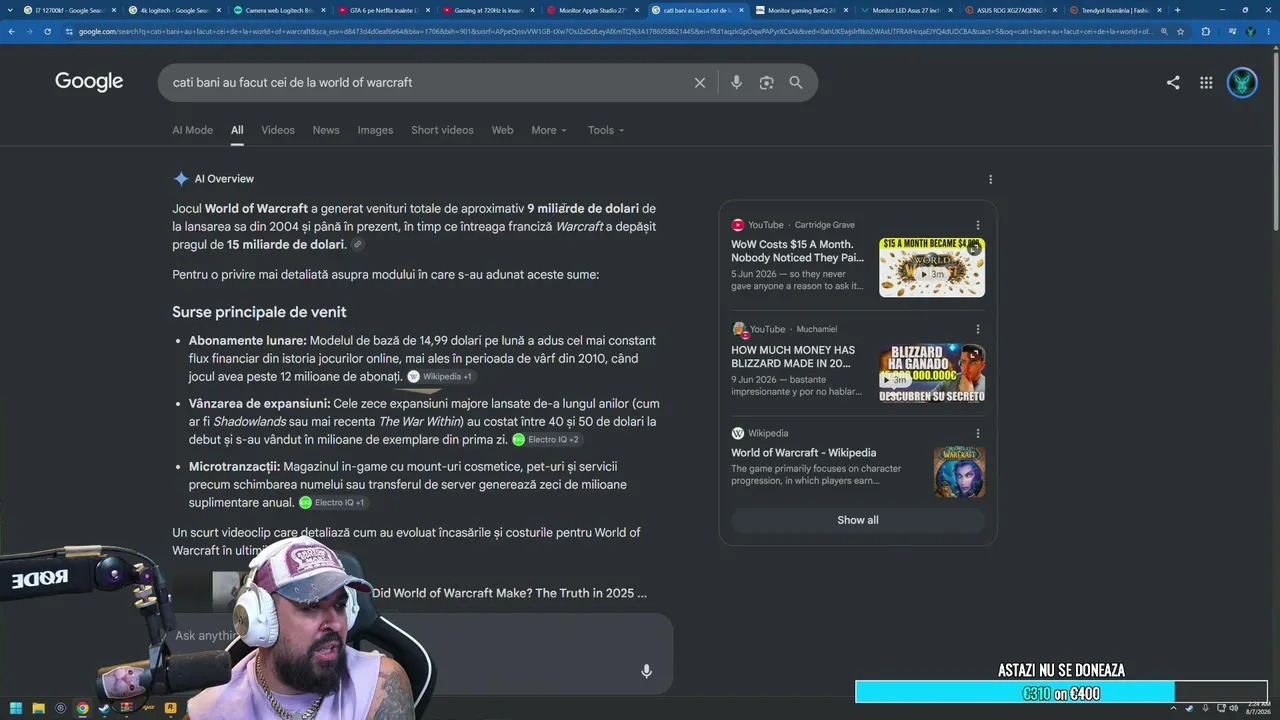Open the Wikipedia +1 source chip
1280x720 pixels.
pyautogui.click(x=440, y=377)
